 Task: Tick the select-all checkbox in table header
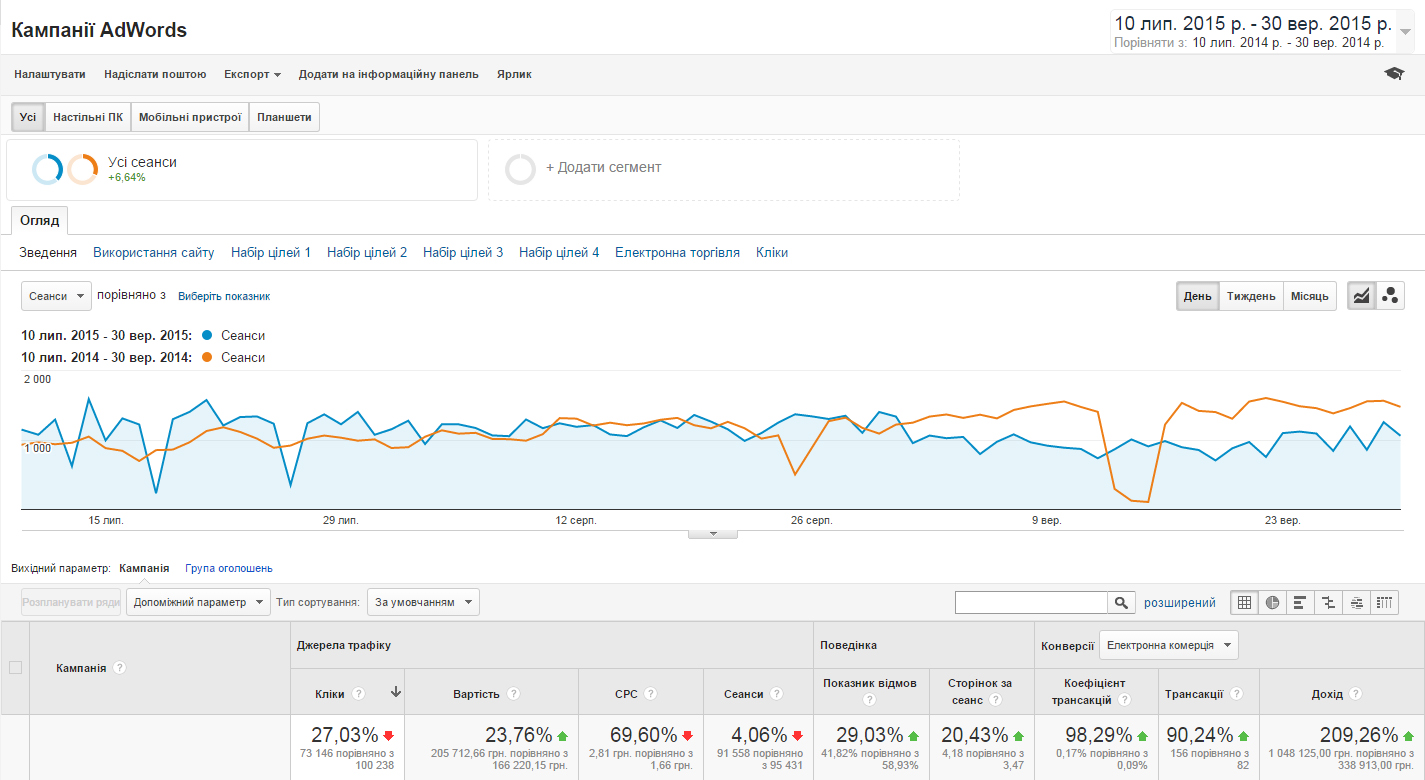pyautogui.click(x=15, y=667)
